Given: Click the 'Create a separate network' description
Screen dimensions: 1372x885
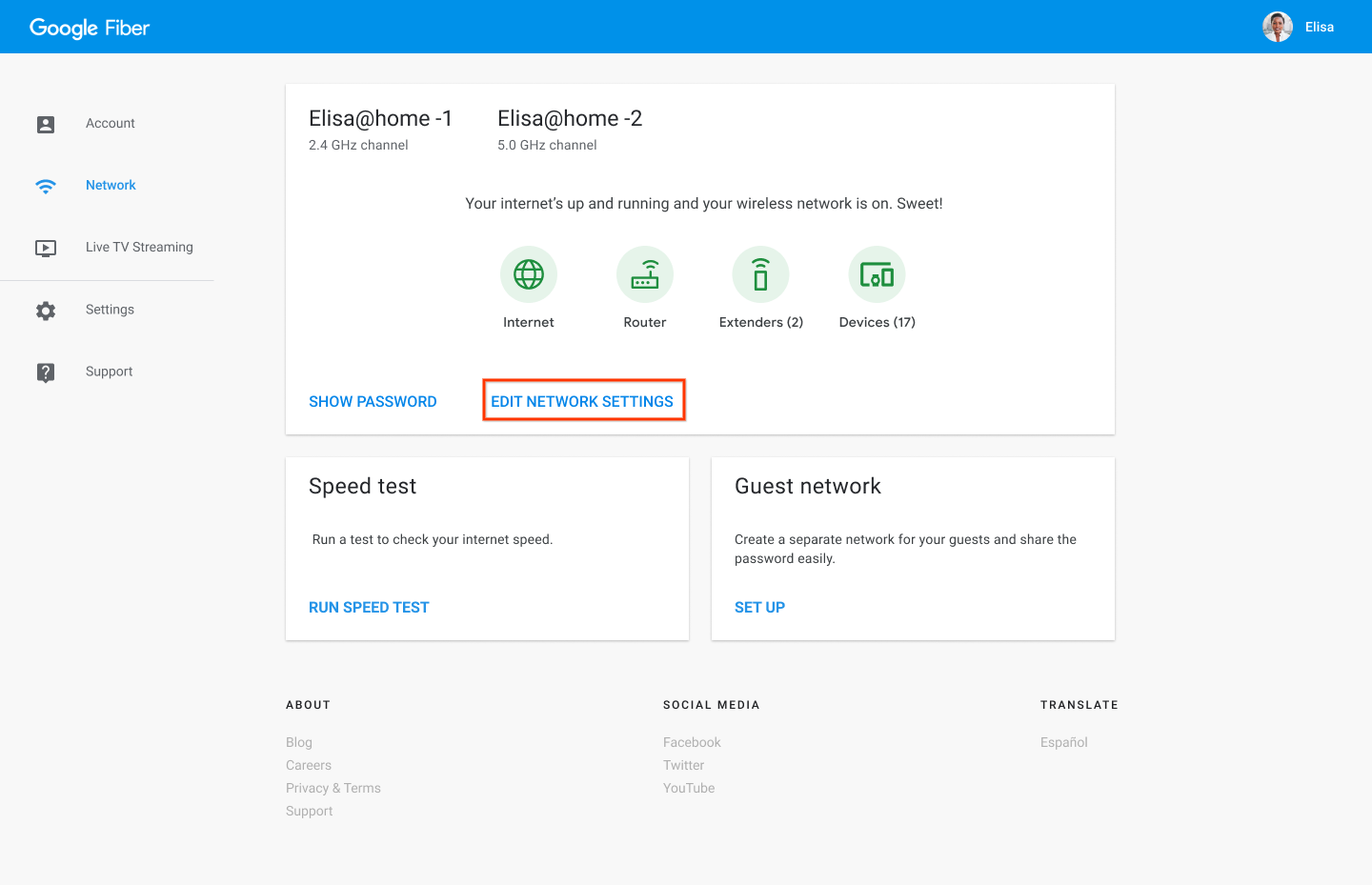Looking at the screenshot, I should [906, 549].
